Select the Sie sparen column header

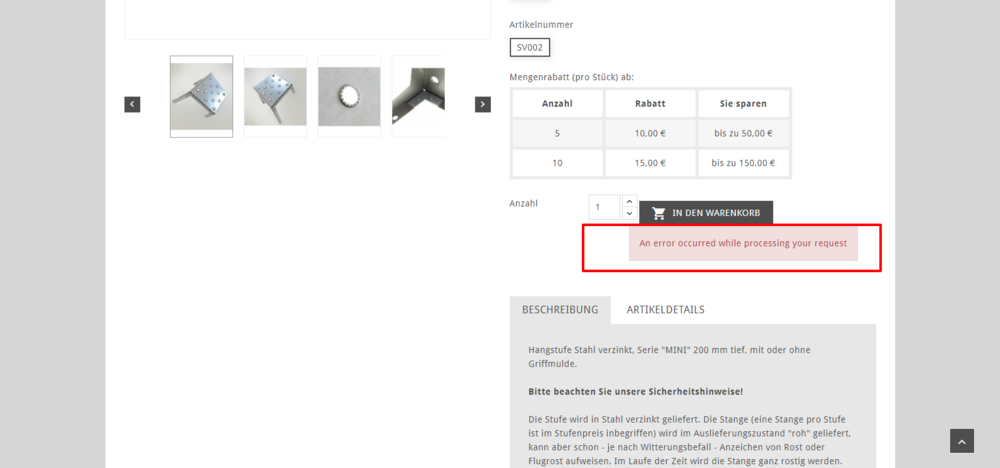click(x=744, y=103)
